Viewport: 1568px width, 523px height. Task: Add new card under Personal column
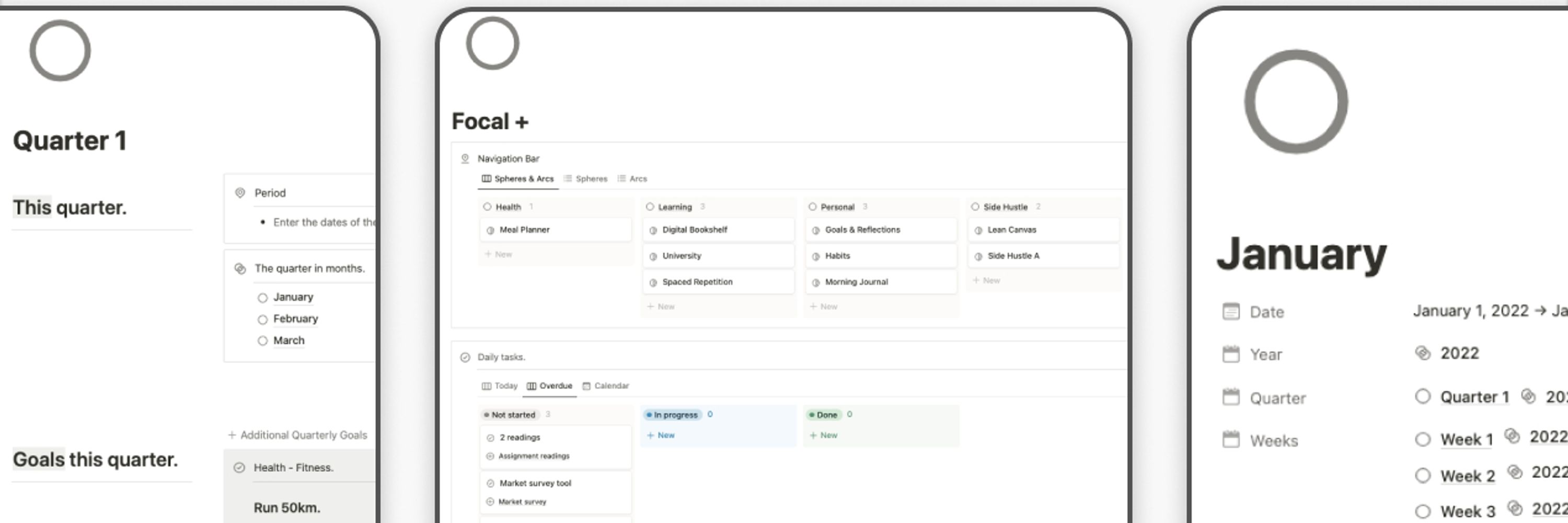824,307
